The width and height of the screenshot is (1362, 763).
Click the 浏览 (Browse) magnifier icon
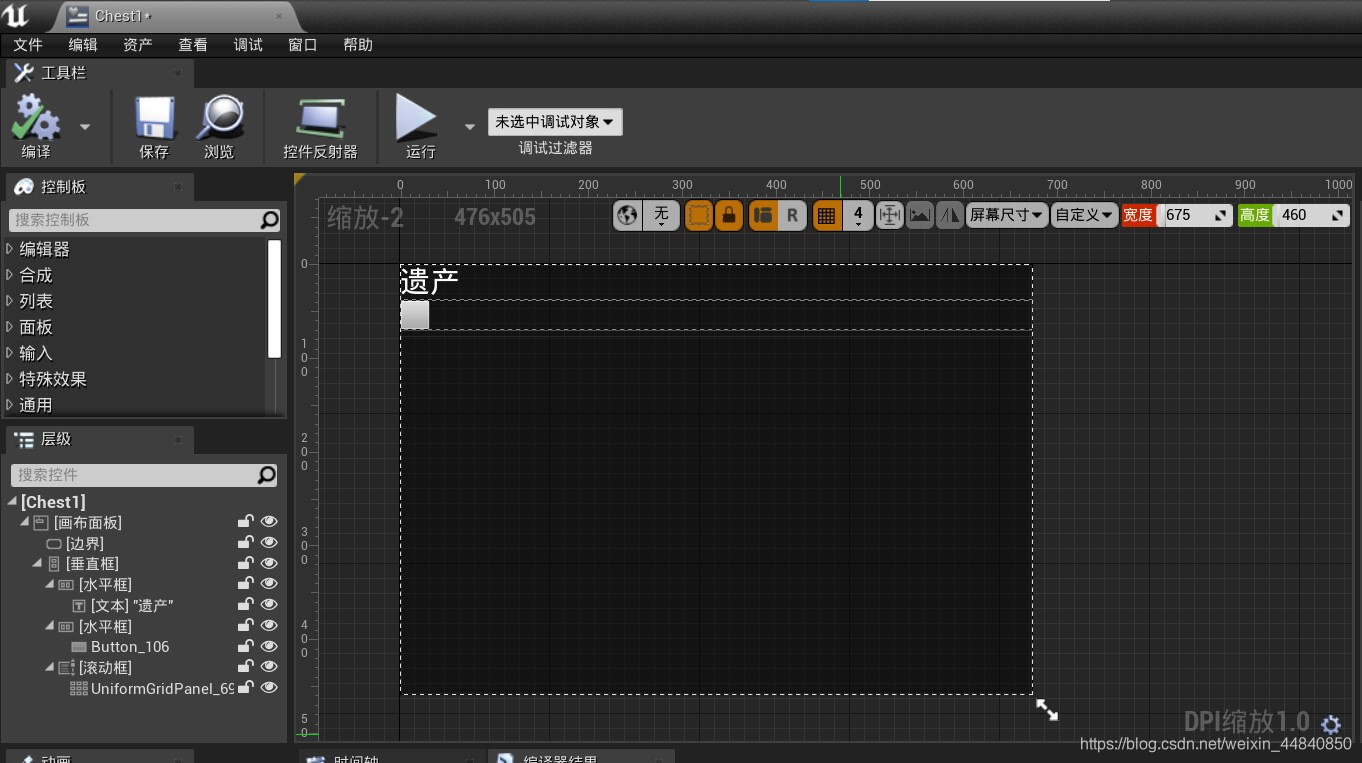coord(219,118)
